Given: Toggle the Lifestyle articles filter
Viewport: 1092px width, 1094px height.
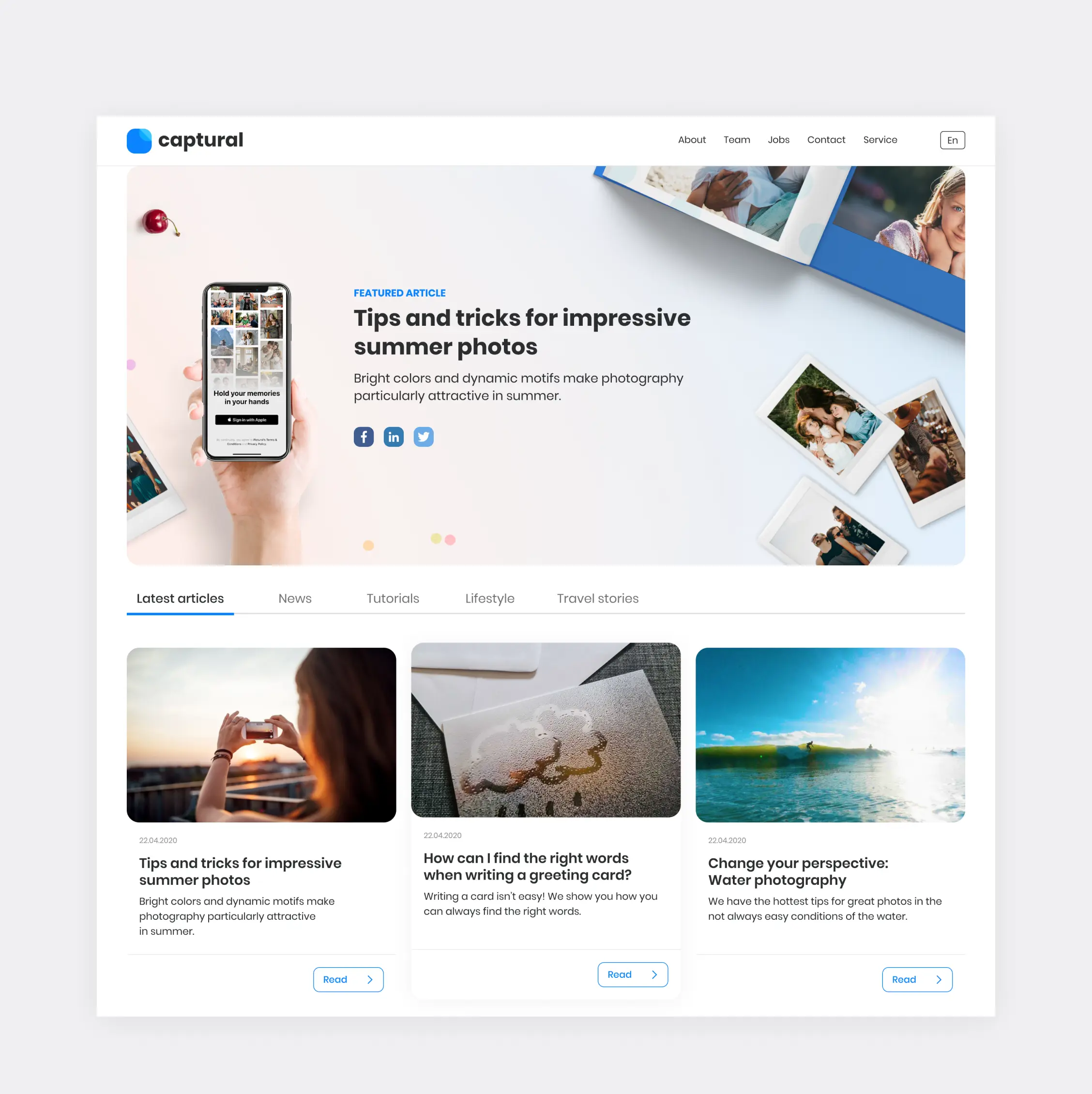Looking at the screenshot, I should pyautogui.click(x=489, y=599).
